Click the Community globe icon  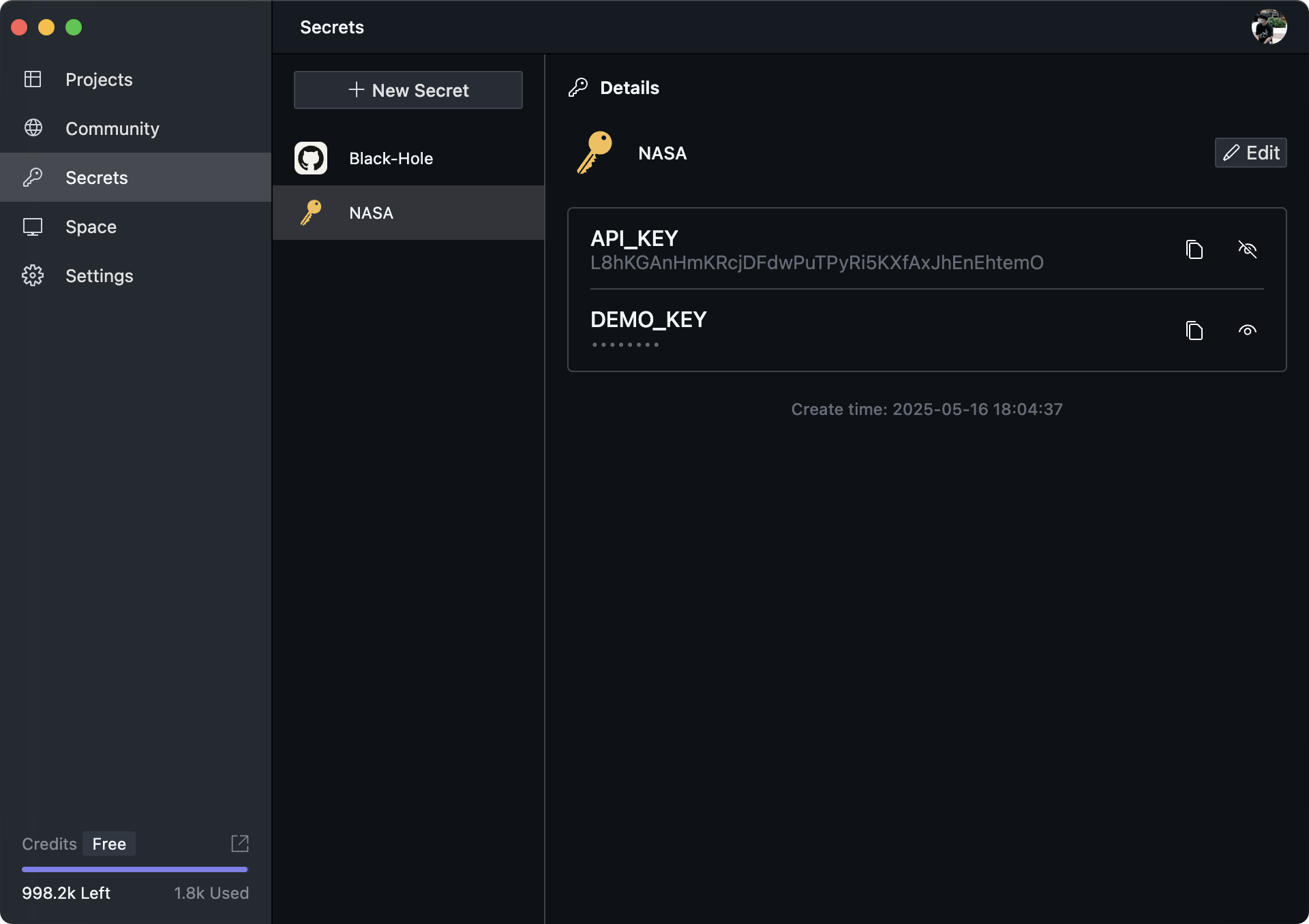[x=33, y=128]
